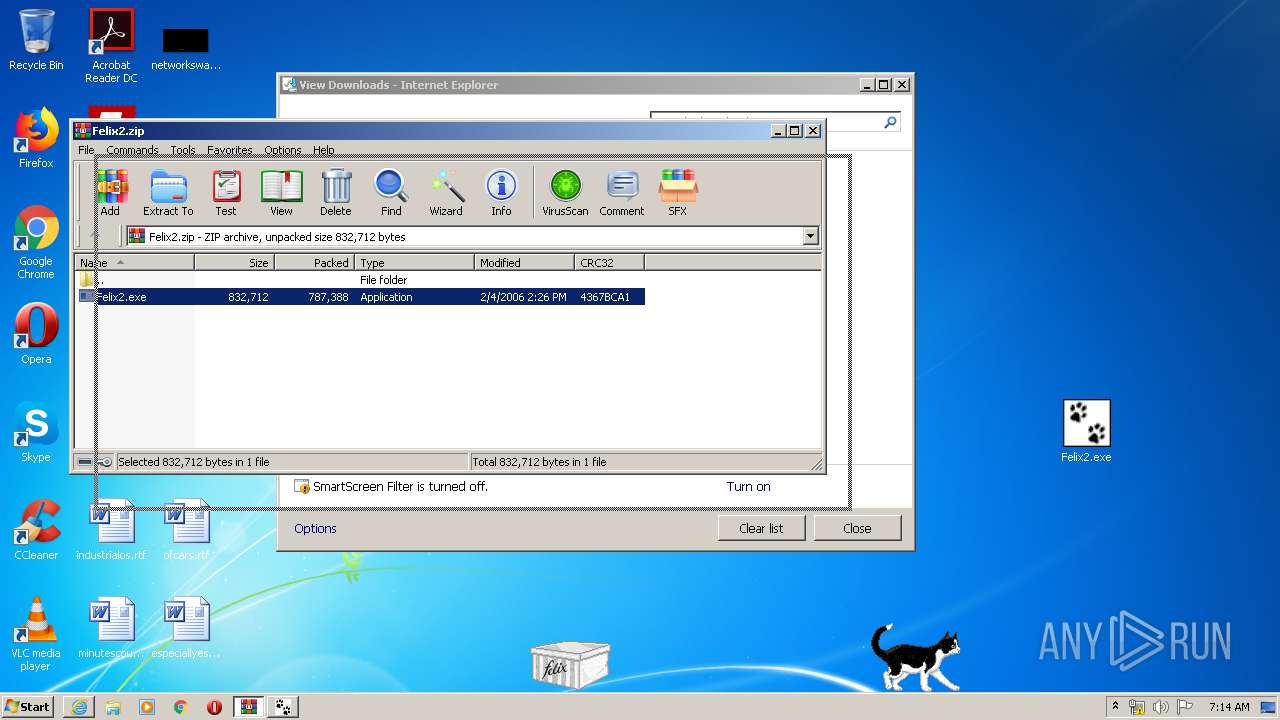Open the Favorites menu
Viewport: 1280px width, 720px height.
click(230, 150)
